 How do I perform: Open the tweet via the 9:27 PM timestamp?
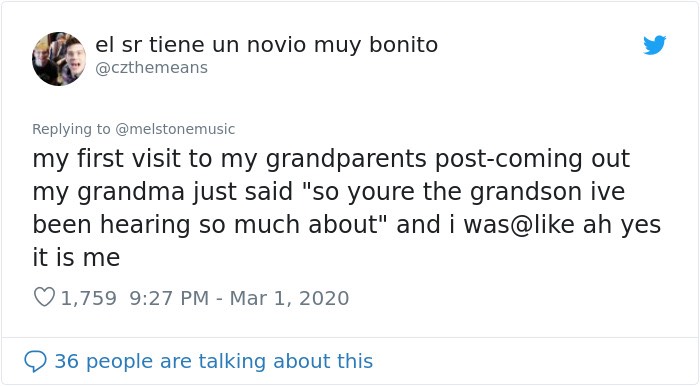point(169,298)
